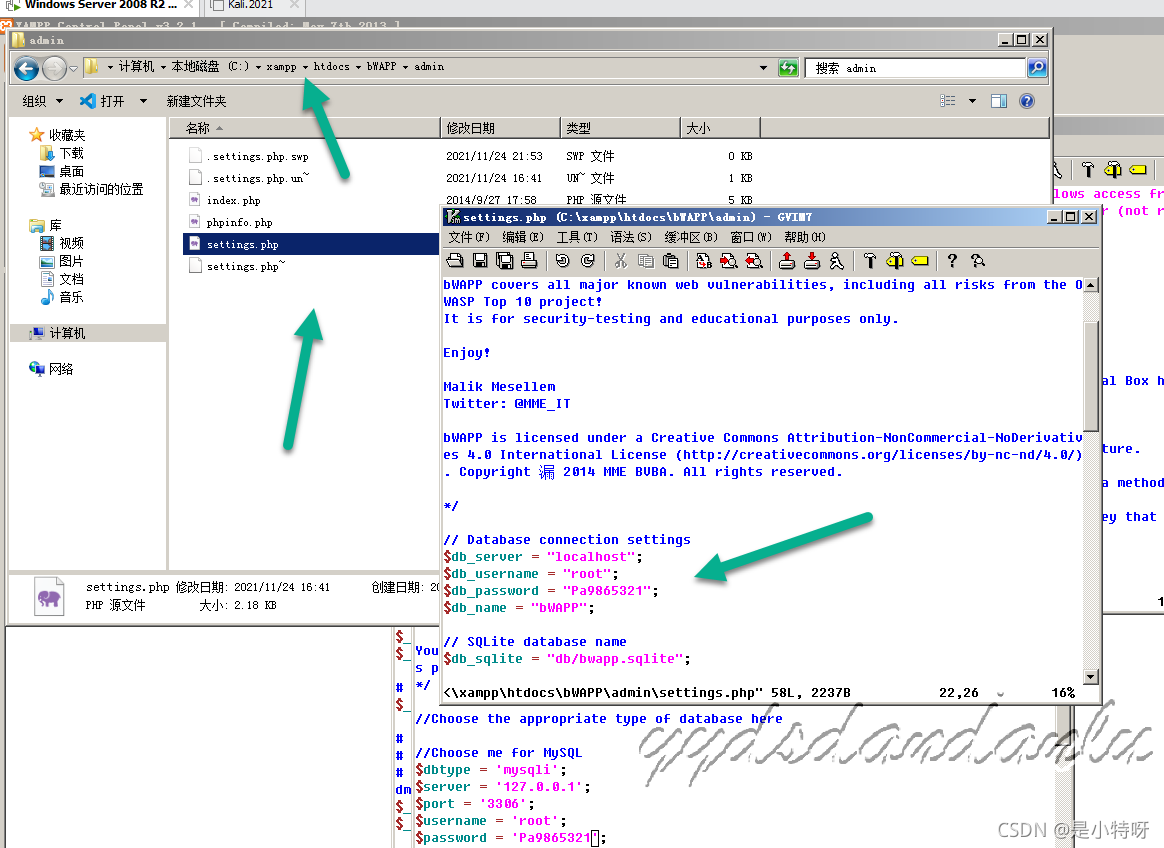
Task: Open the 帮助(H) menu in GVim
Action: pyautogui.click(x=805, y=237)
